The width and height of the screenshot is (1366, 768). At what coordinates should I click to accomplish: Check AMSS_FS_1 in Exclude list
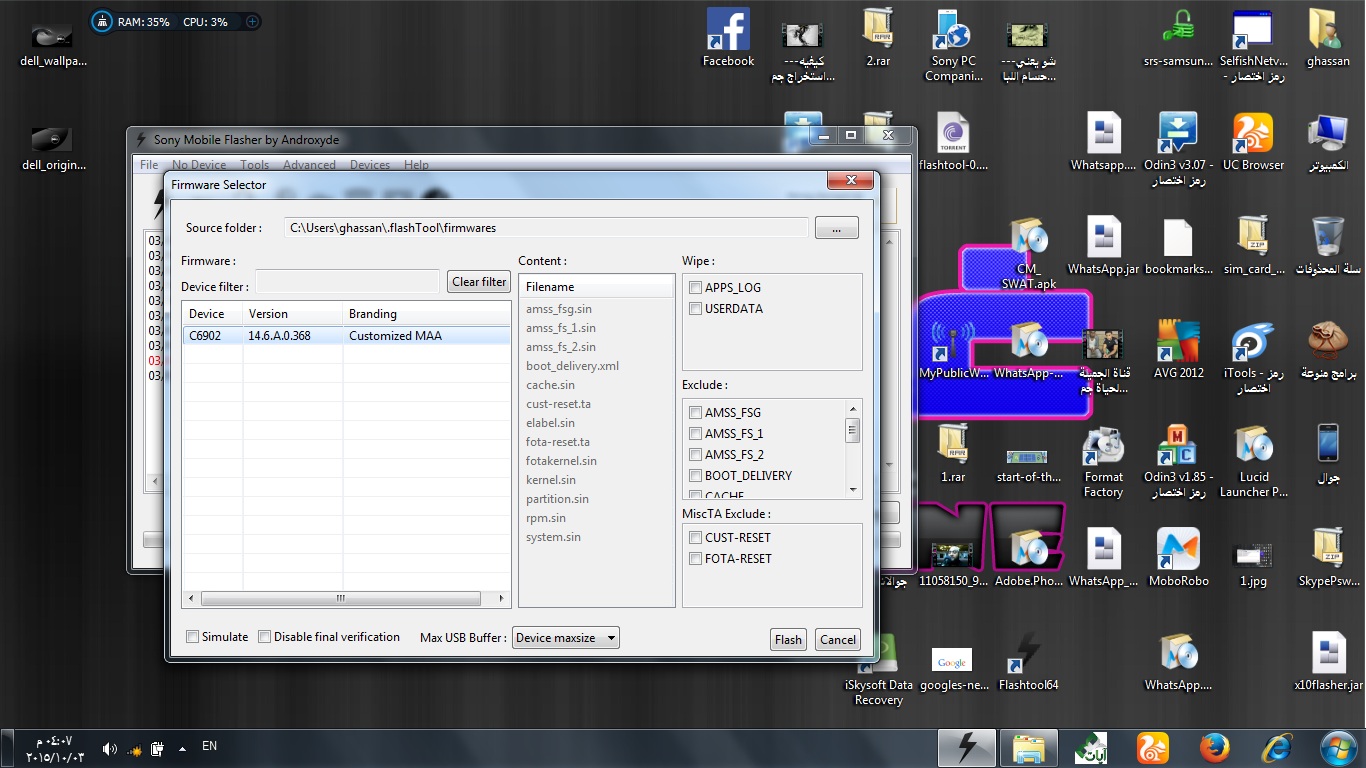pos(695,434)
